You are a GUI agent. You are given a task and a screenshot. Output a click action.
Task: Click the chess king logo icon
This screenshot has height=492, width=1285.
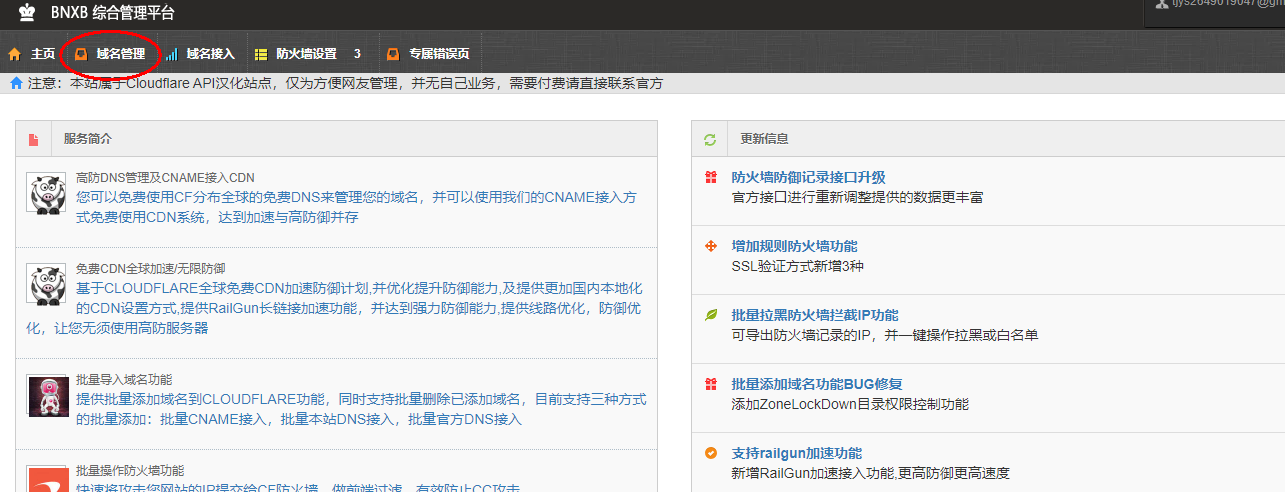27,13
